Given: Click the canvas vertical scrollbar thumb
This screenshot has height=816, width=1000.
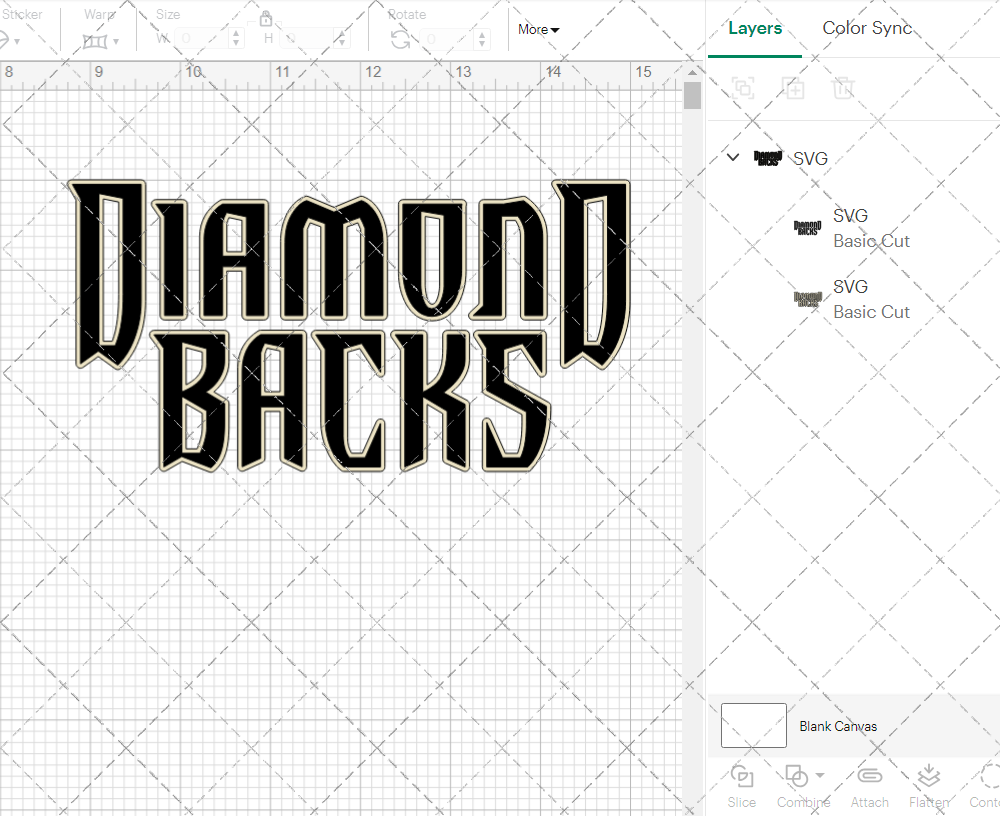Looking at the screenshot, I should click(692, 96).
